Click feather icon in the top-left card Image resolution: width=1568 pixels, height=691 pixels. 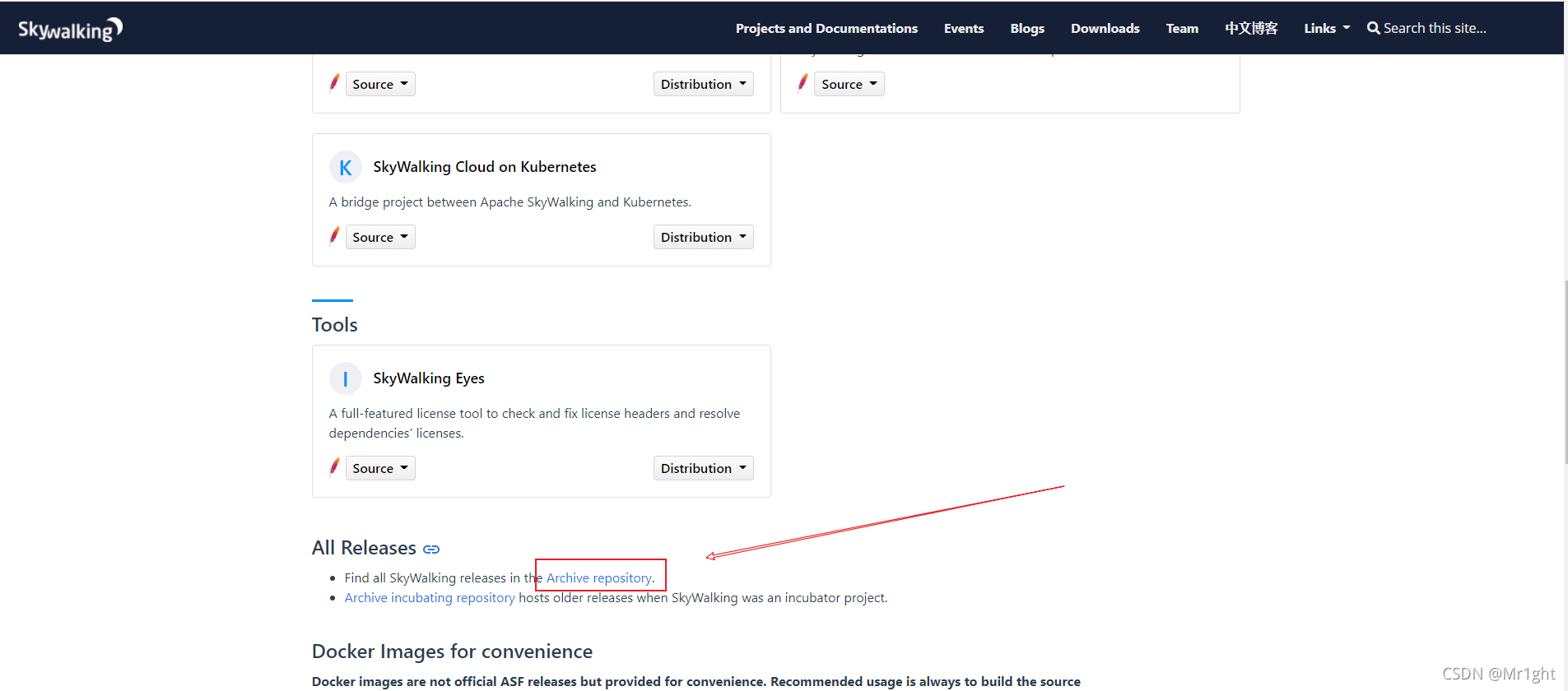click(x=334, y=83)
